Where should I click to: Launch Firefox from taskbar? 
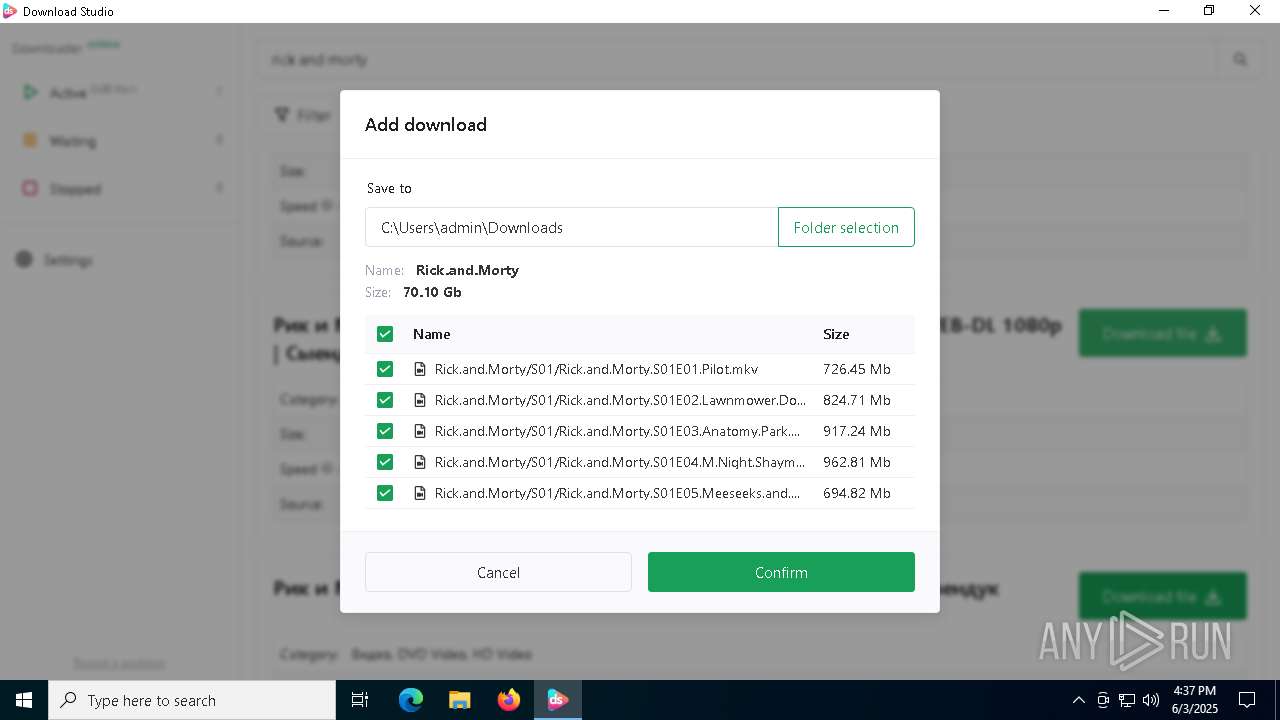(x=509, y=700)
